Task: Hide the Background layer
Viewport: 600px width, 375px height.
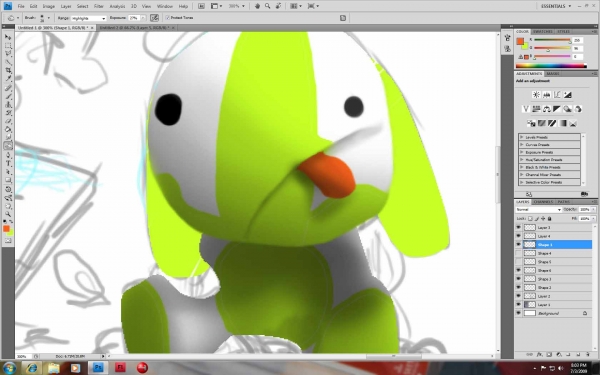Action: [518, 313]
